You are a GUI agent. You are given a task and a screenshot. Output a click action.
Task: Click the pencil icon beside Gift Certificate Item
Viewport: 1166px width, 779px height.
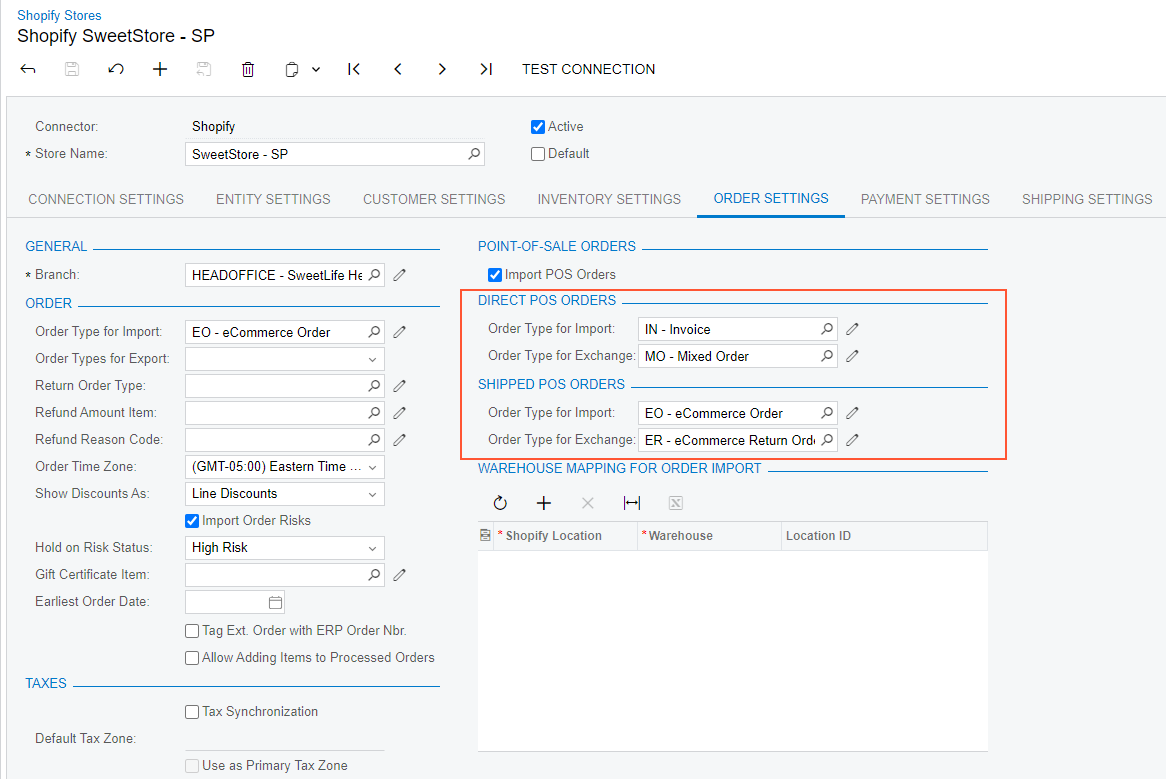pos(399,575)
